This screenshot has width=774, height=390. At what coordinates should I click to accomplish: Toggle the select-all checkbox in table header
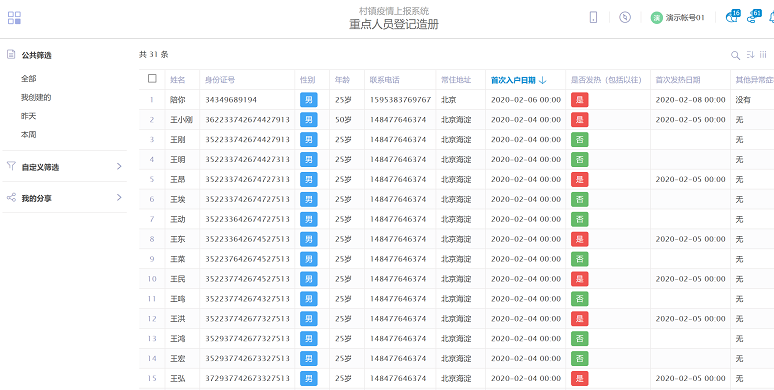(152, 78)
